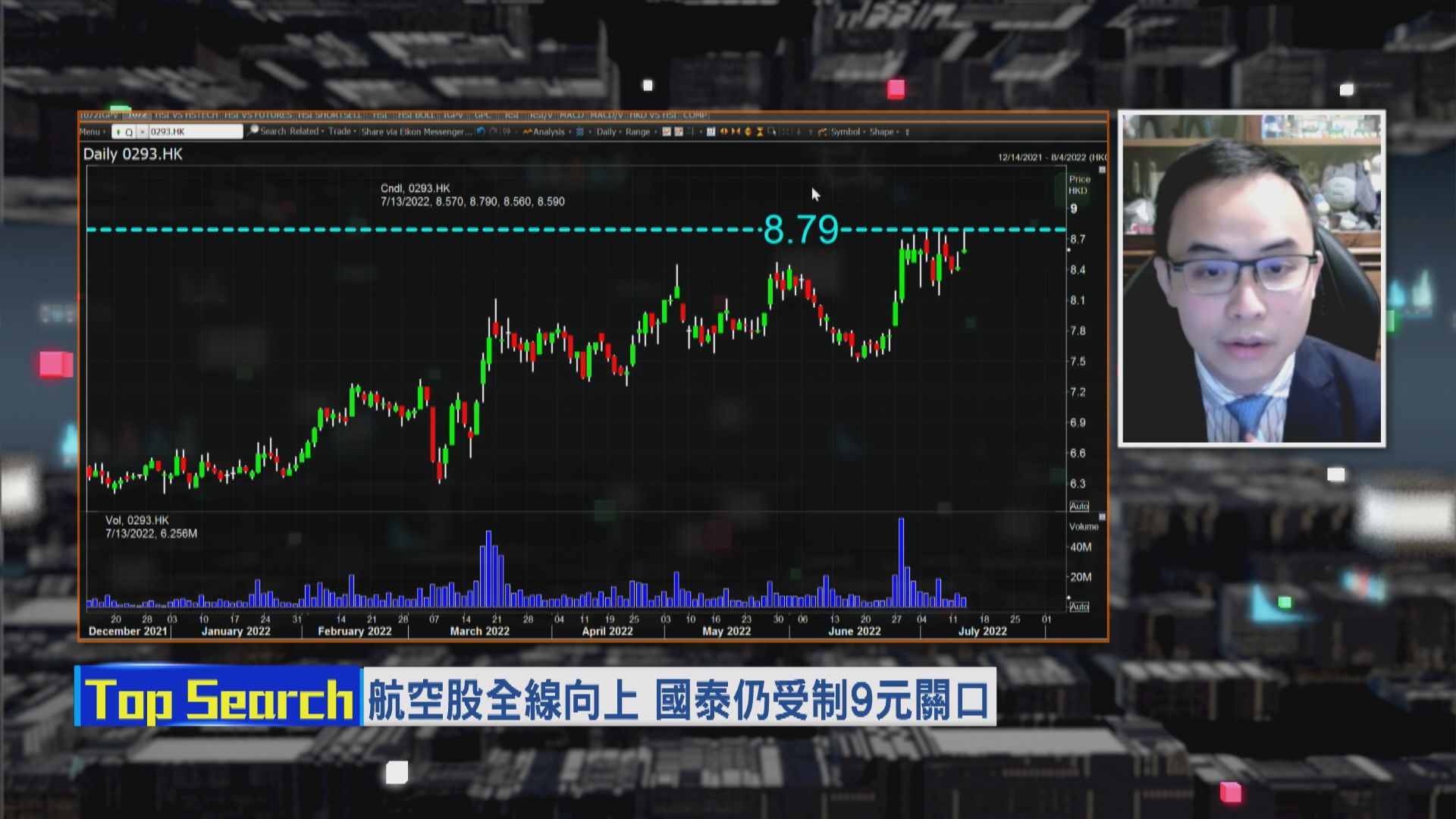Open the Range dropdown
The image size is (1456, 819).
tap(637, 131)
